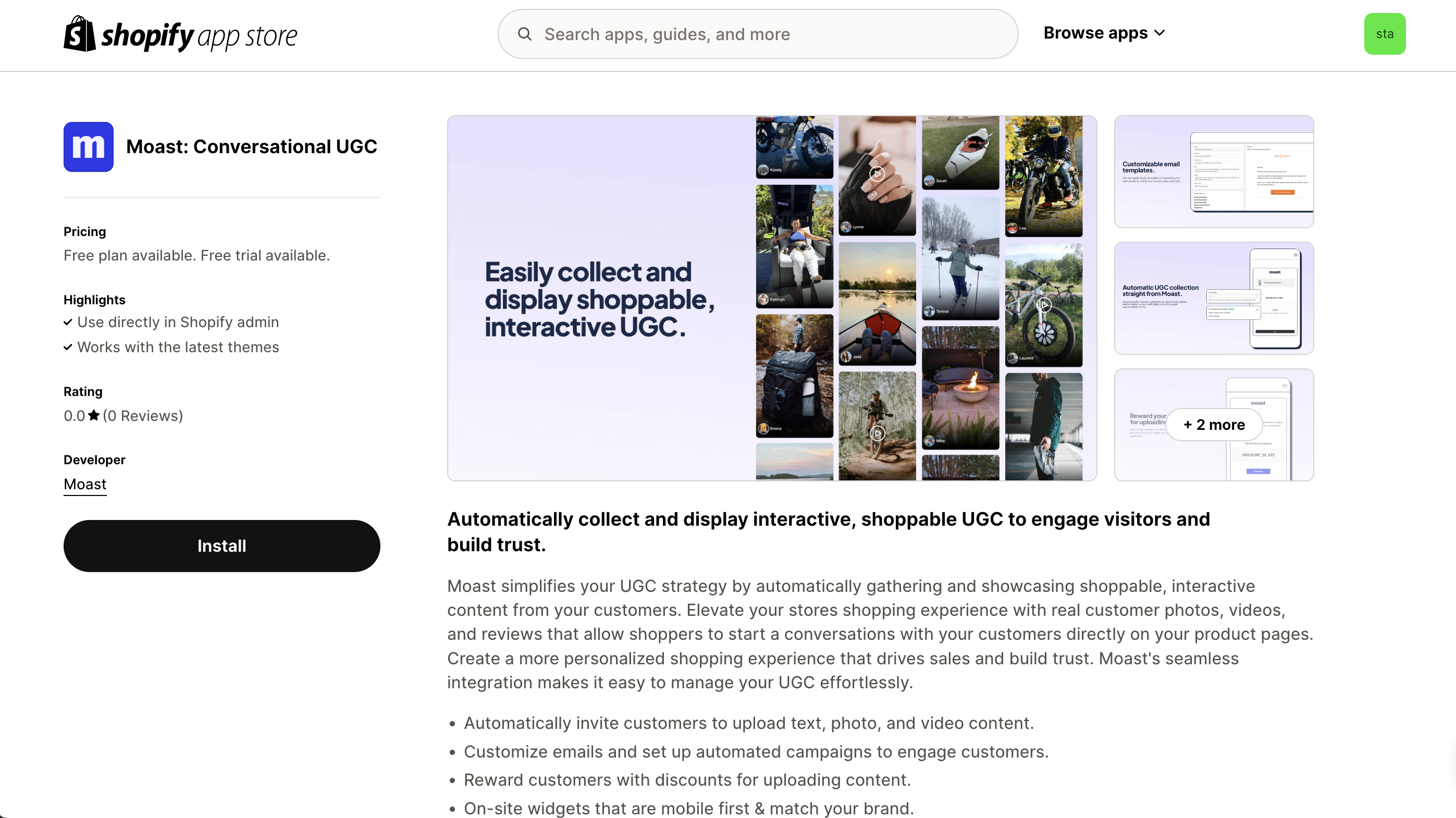Open the Automatic UGC collection thumbnail
The width and height of the screenshot is (1456, 818).
[x=1214, y=298]
